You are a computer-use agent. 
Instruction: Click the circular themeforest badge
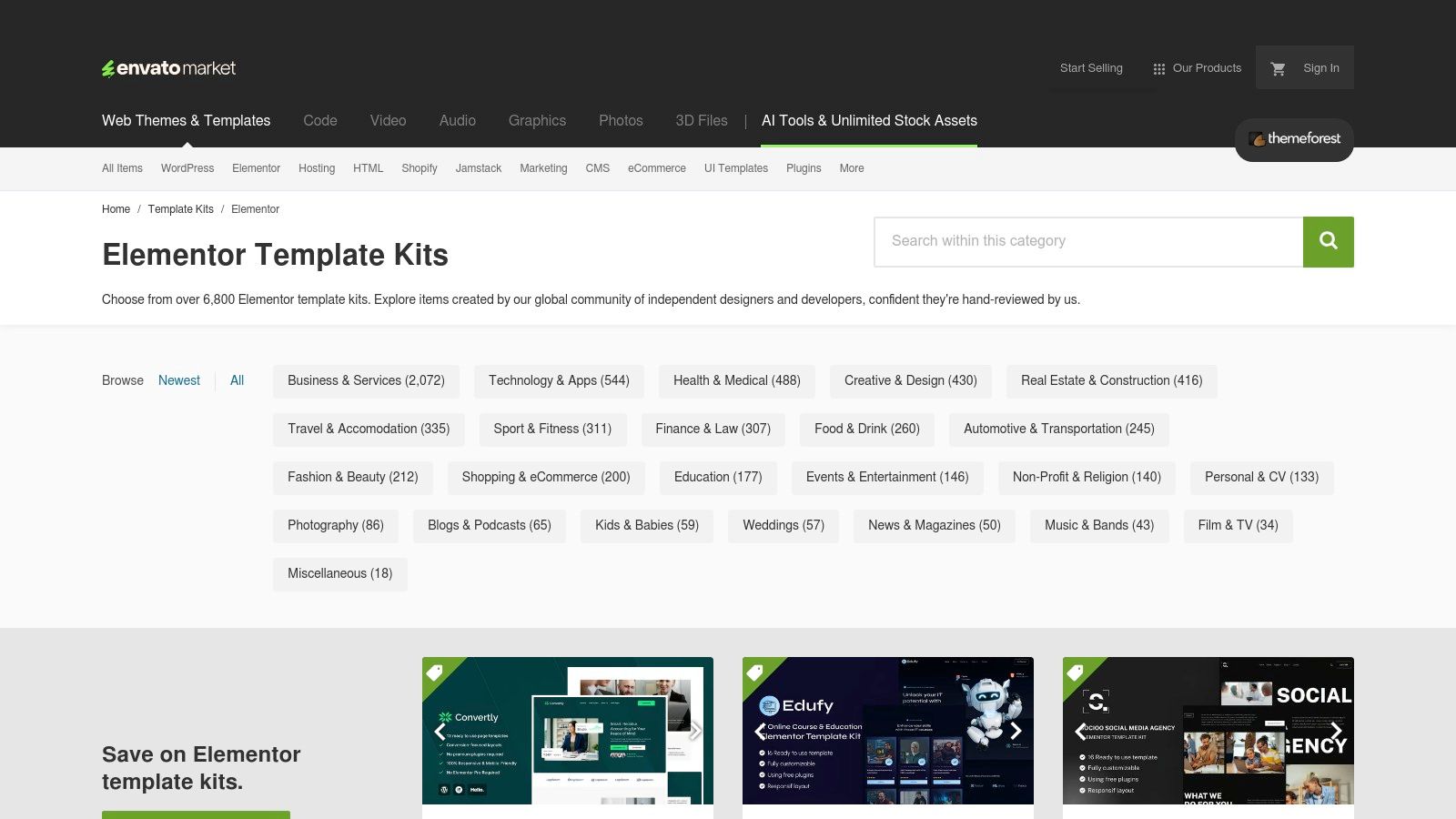pos(1293,139)
